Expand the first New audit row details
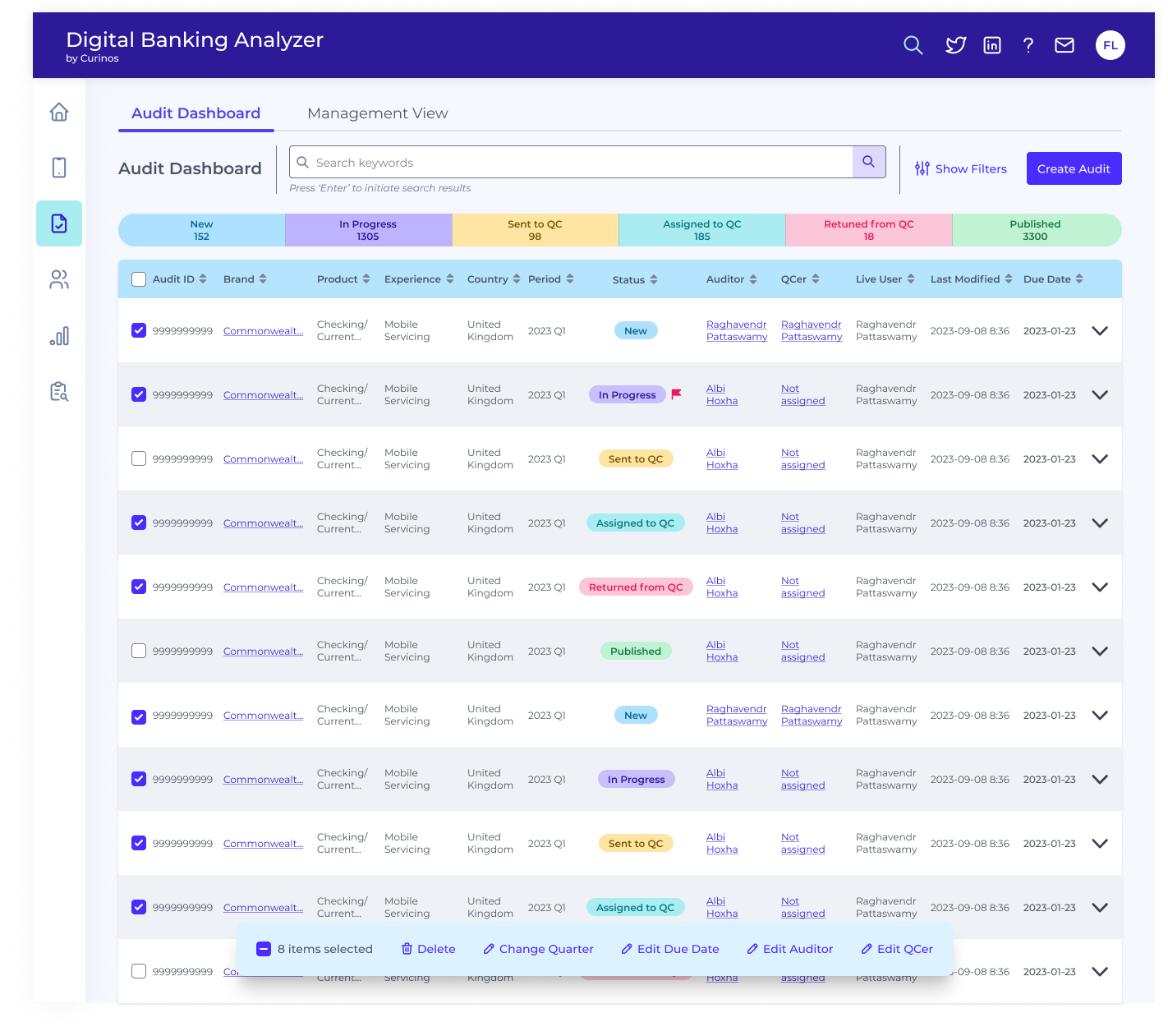 click(1100, 331)
